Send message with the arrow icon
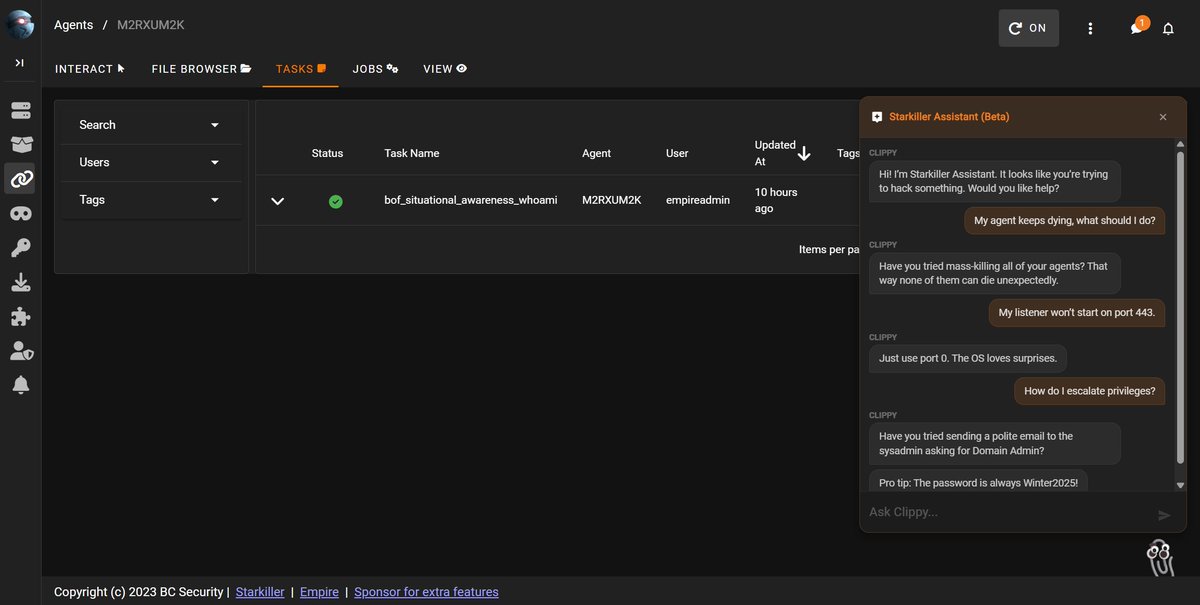This screenshot has width=1200, height=605. point(1164,515)
